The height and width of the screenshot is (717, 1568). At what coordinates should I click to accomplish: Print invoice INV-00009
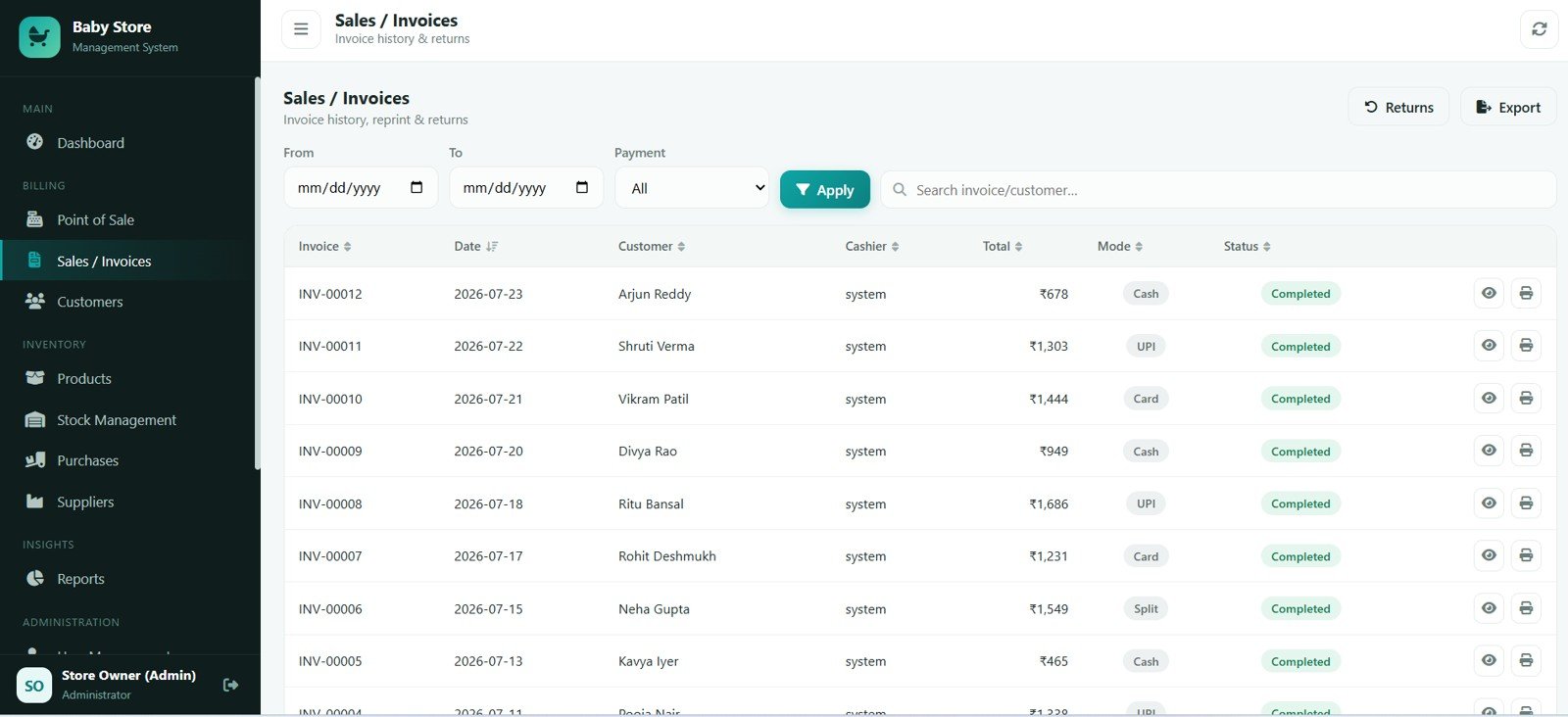1526,451
